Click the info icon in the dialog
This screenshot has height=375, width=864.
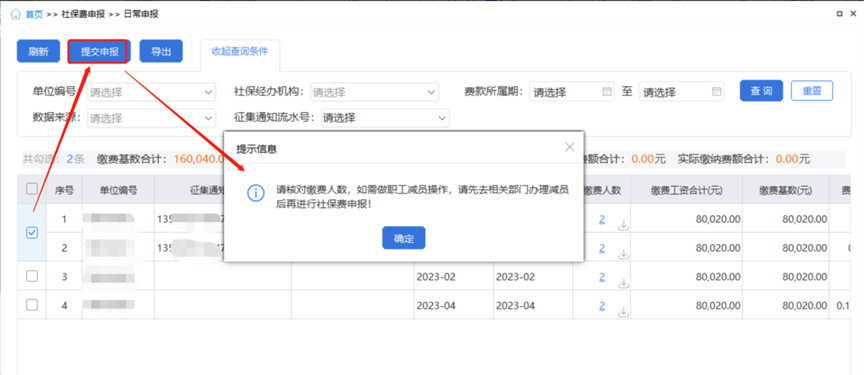point(256,193)
